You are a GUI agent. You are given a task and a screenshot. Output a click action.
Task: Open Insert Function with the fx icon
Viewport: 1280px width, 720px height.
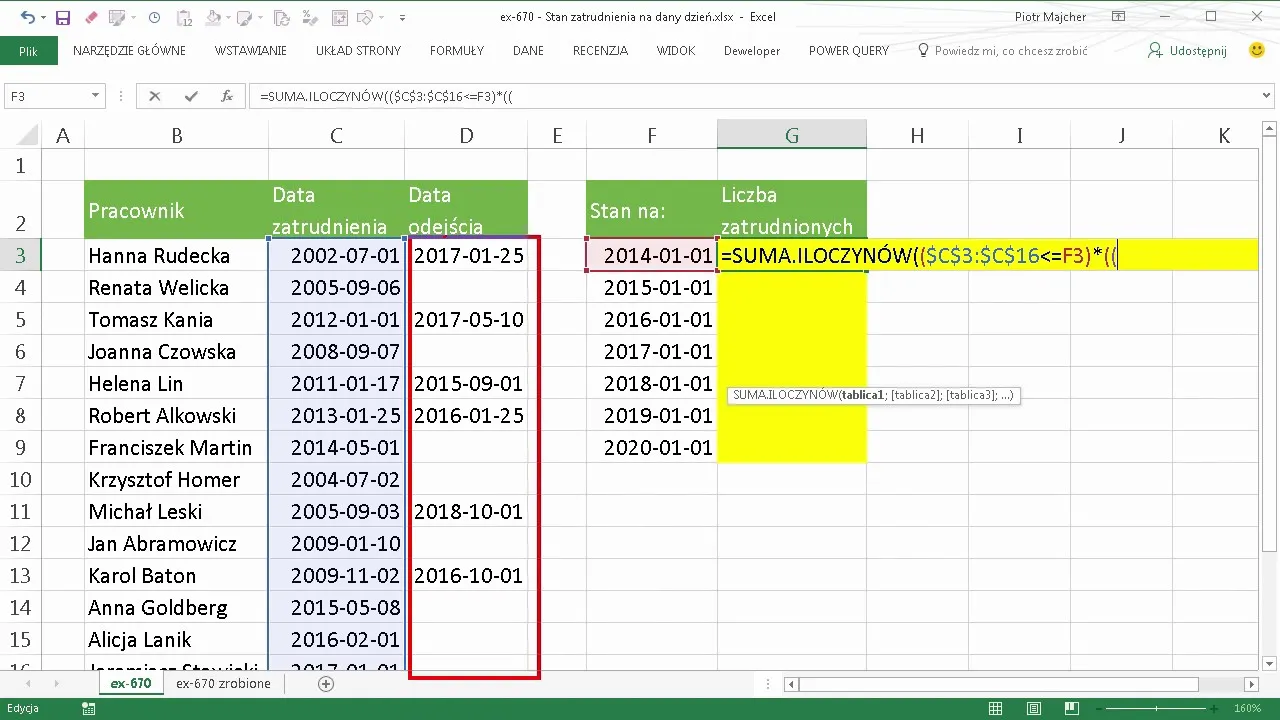pyautogui.click(x=227, y=96)
